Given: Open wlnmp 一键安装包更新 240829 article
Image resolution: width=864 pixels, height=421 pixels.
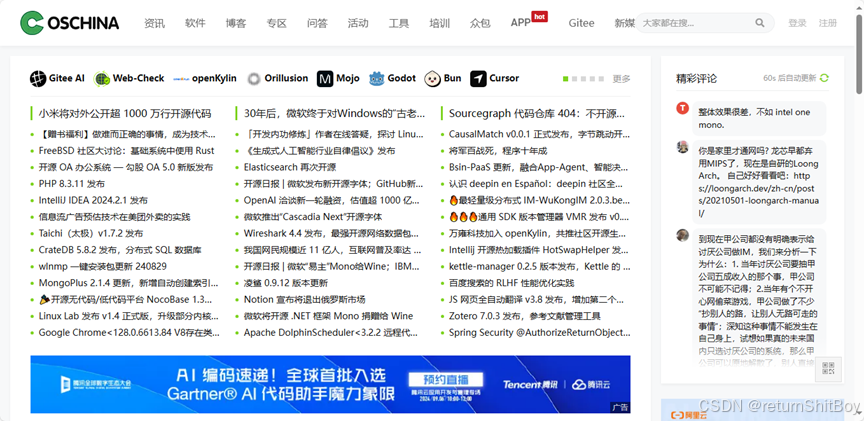Looking at the screenshot, I should [102, 266].
